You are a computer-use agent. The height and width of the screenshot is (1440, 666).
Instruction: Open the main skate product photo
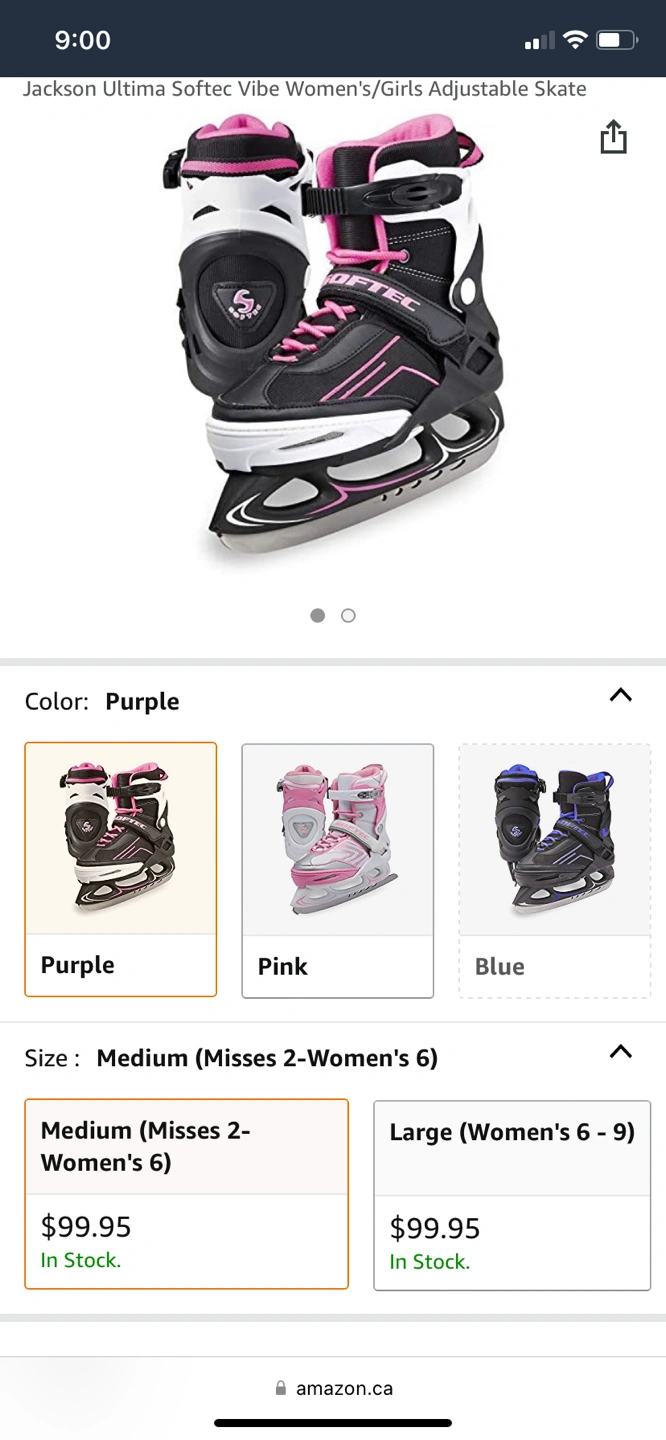pyautogui.click(x=333, y=340)
